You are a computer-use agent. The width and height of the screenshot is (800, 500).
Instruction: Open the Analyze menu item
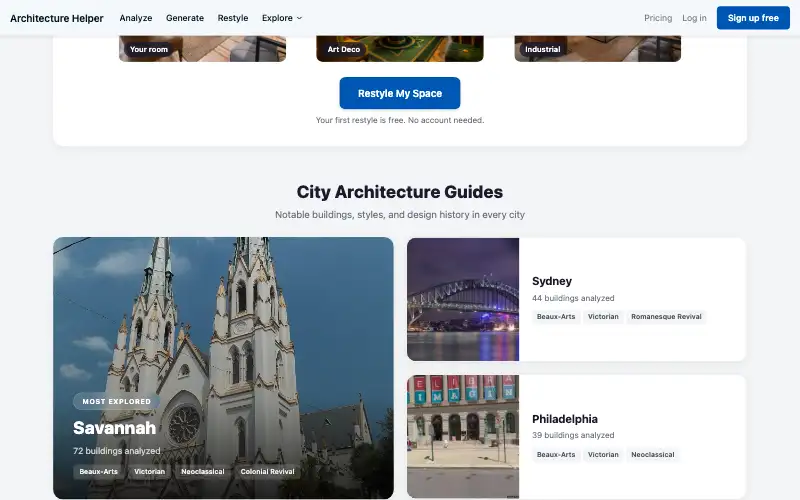pyautogui.click(x=136, y=18)
